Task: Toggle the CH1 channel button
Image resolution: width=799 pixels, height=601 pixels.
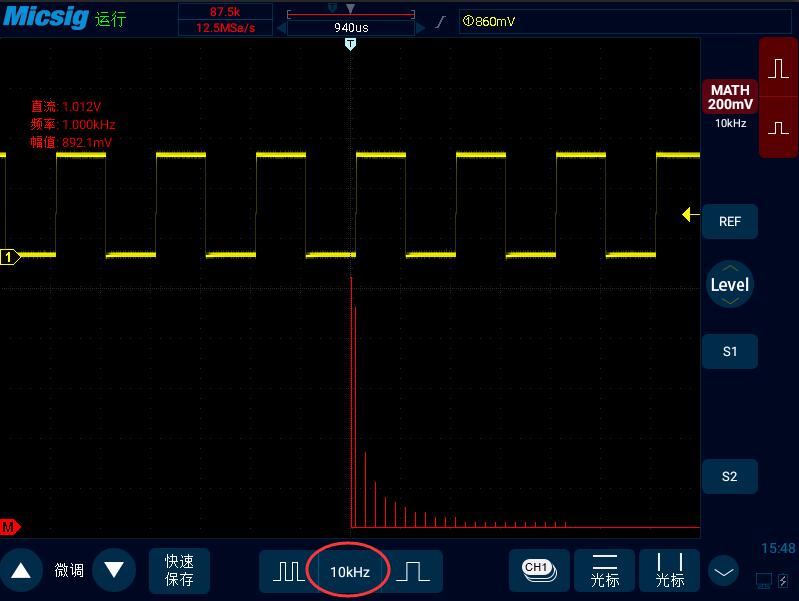Action: pyautogui.click(x=539, y=570)
